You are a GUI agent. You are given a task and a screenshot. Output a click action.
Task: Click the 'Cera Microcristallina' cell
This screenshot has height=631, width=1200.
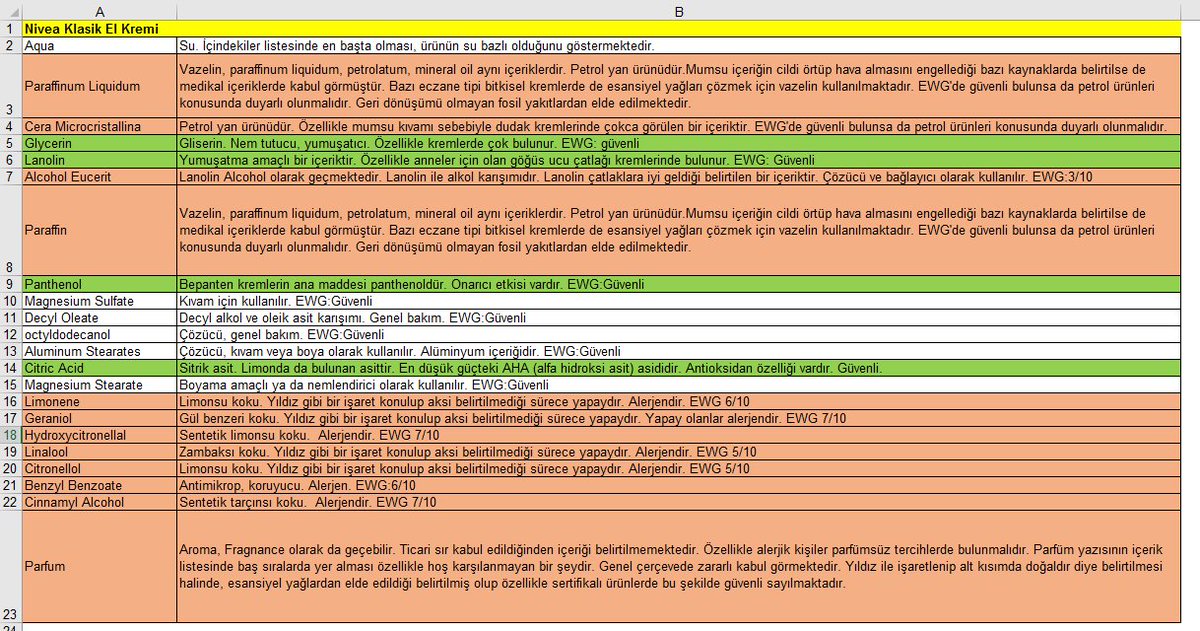click(98, 127)
